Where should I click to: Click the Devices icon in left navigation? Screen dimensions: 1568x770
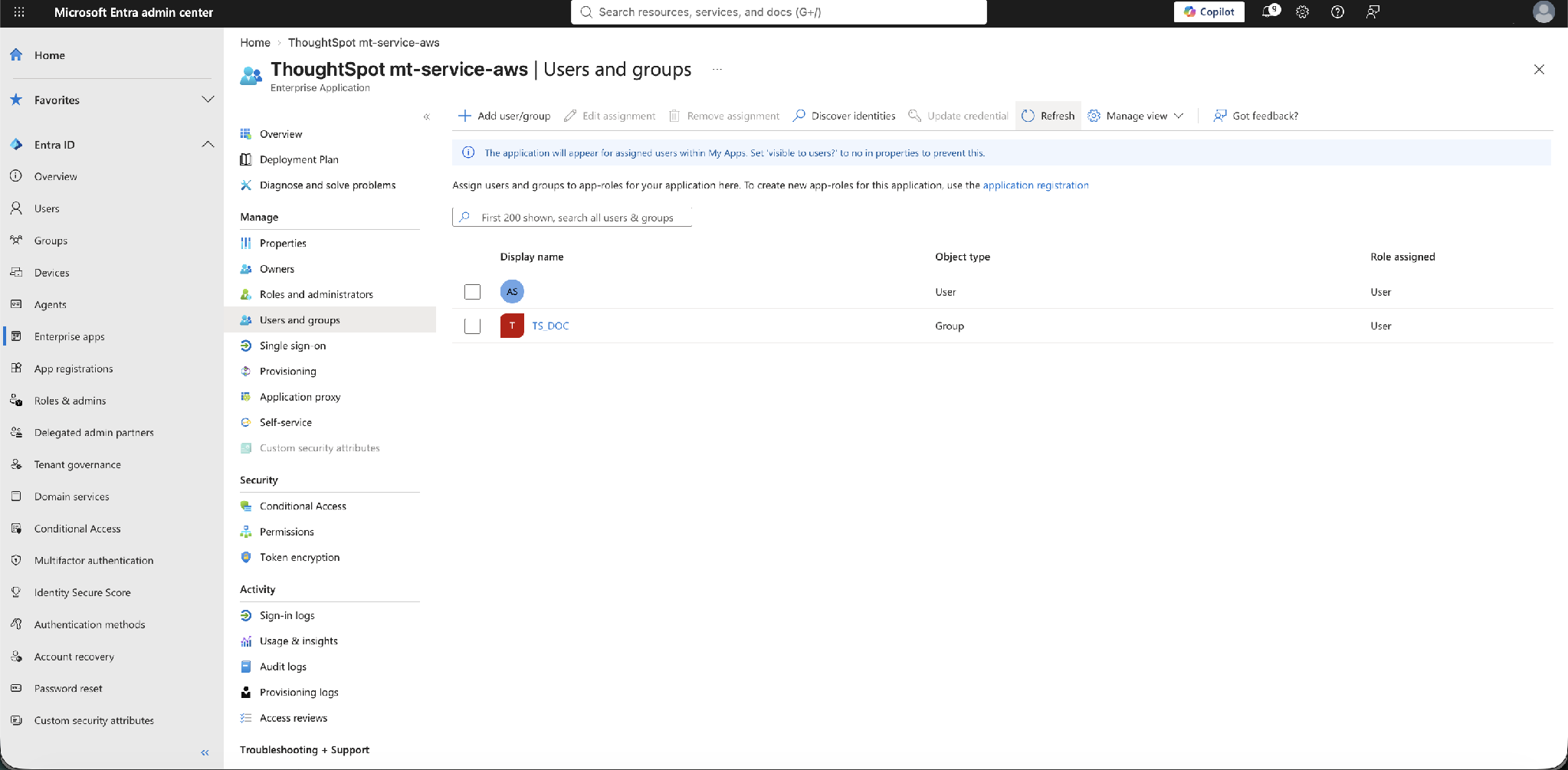click(16, 273)
